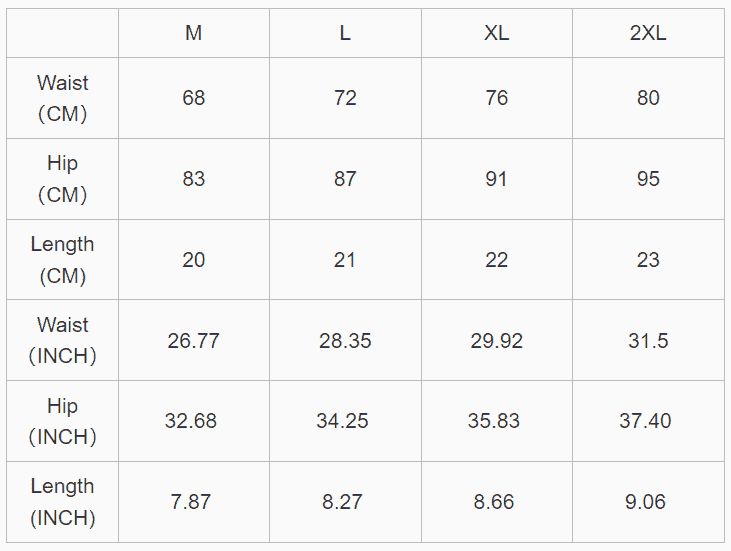Screen dimensions: 731x551
Task: Select the Length (INCH) row label
Action: [62, 502]
